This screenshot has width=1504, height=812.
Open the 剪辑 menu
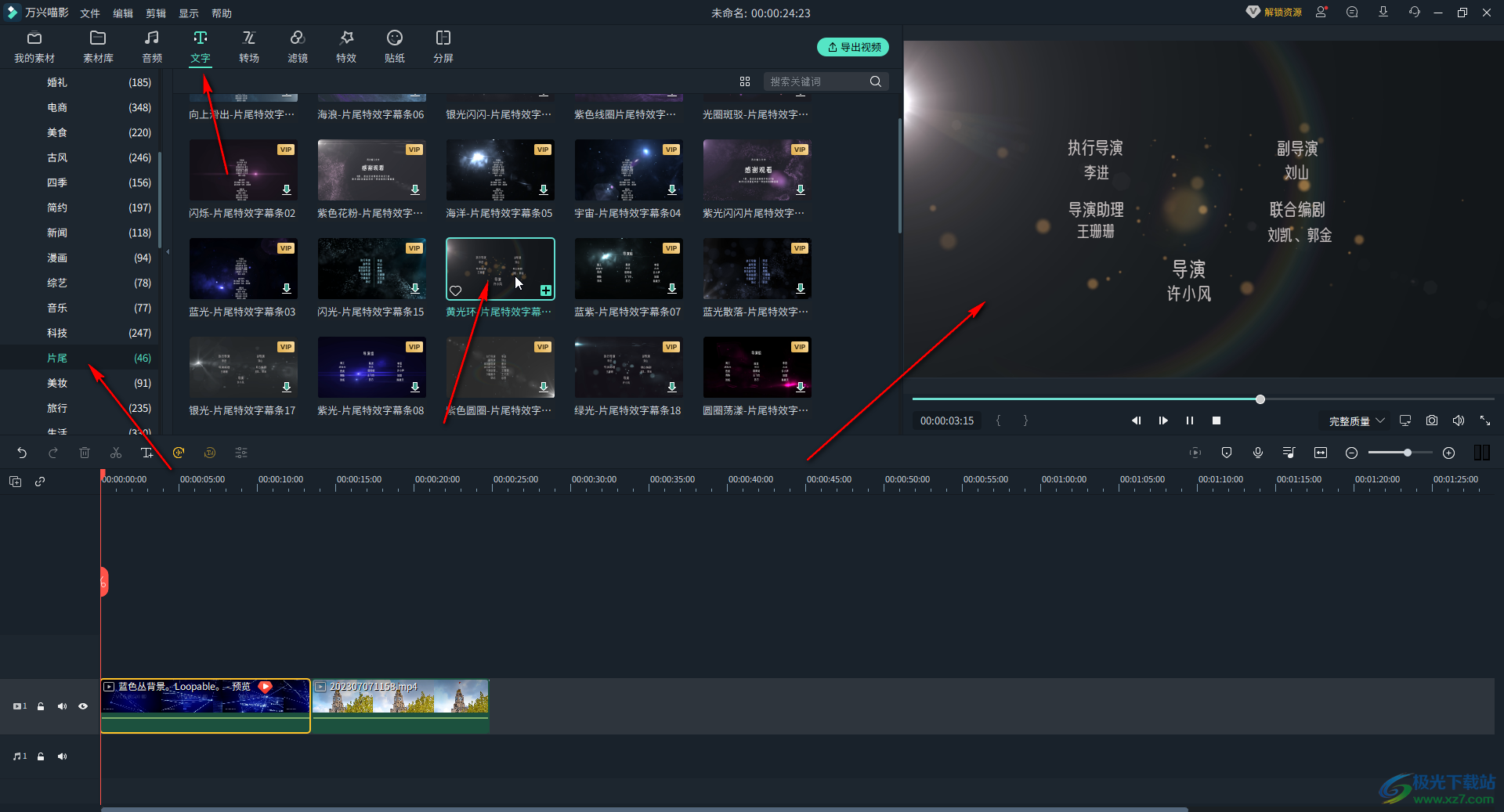[156, 13]
